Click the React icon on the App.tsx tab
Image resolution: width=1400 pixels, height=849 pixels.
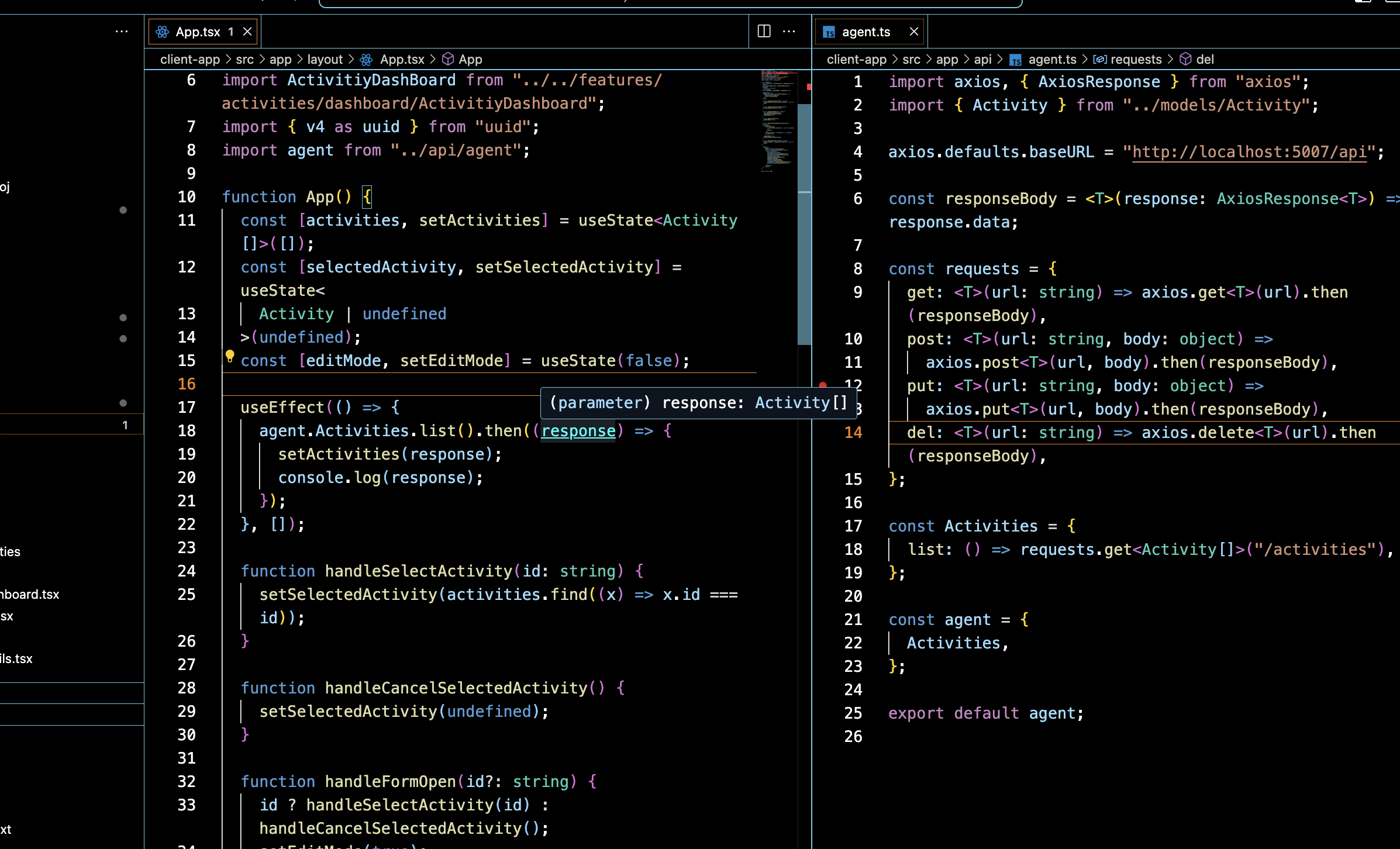pos(163,32)
